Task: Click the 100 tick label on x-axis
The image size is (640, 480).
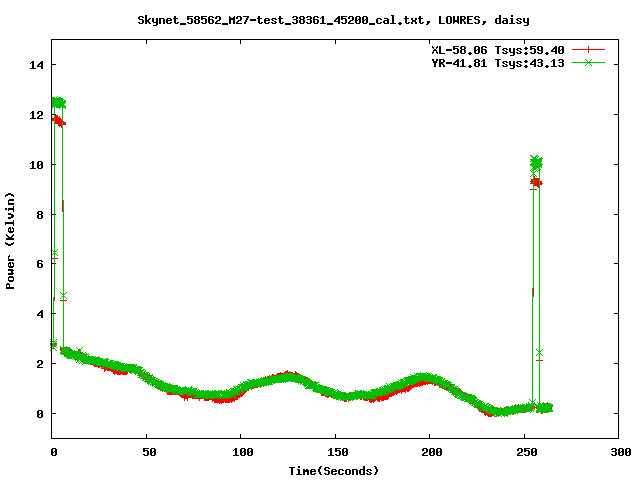Action: click(241, 453)
